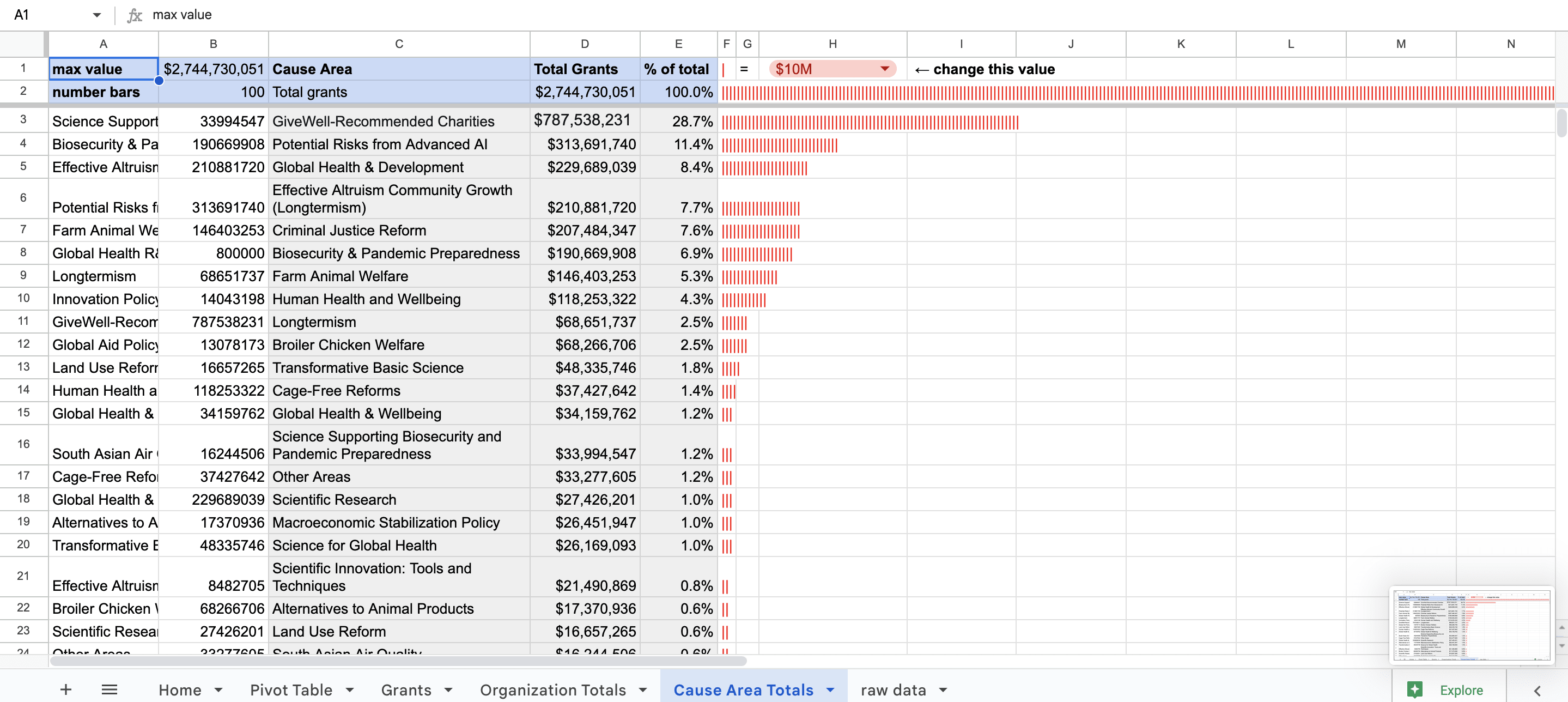Image resolution: width=1568 pixels, height=702 pixels.
Task: Open the $10M dropdown in cell H1
Action: pyautogui.click(x=884, y=69)
